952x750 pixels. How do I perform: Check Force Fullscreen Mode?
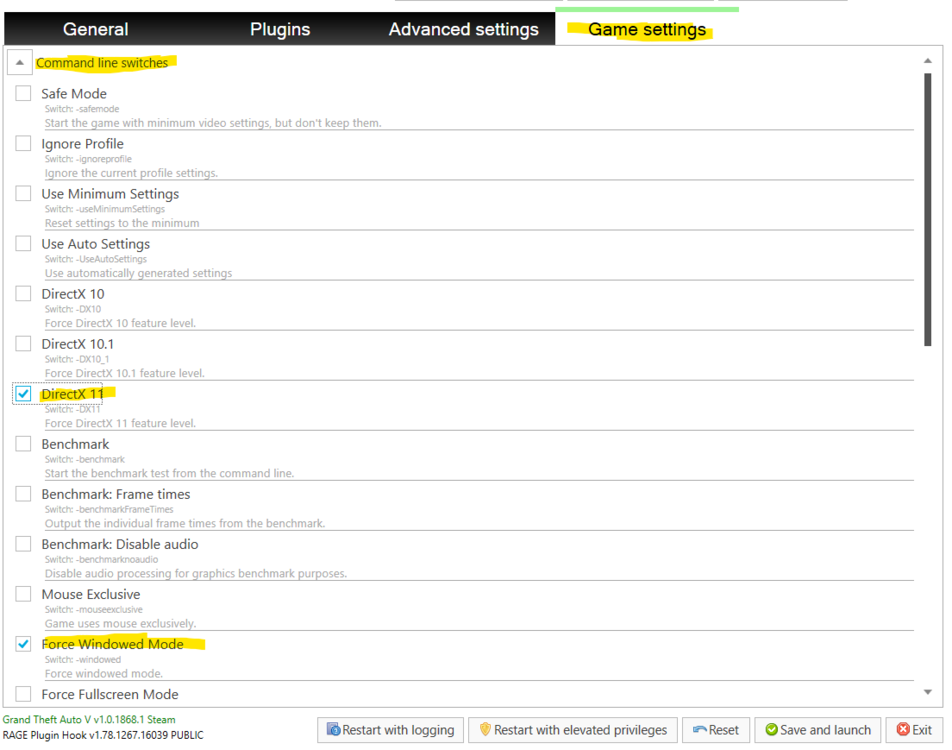23,694
